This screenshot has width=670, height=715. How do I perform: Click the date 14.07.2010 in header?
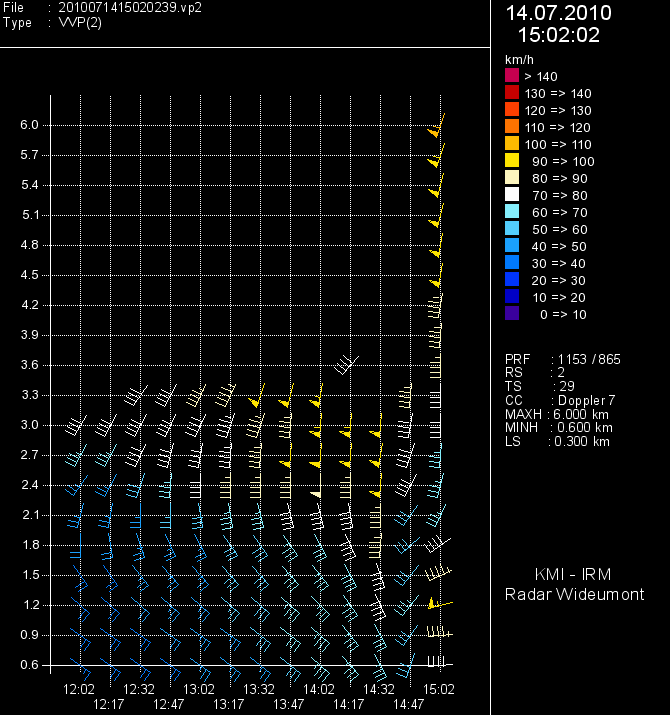pos(558,13)
